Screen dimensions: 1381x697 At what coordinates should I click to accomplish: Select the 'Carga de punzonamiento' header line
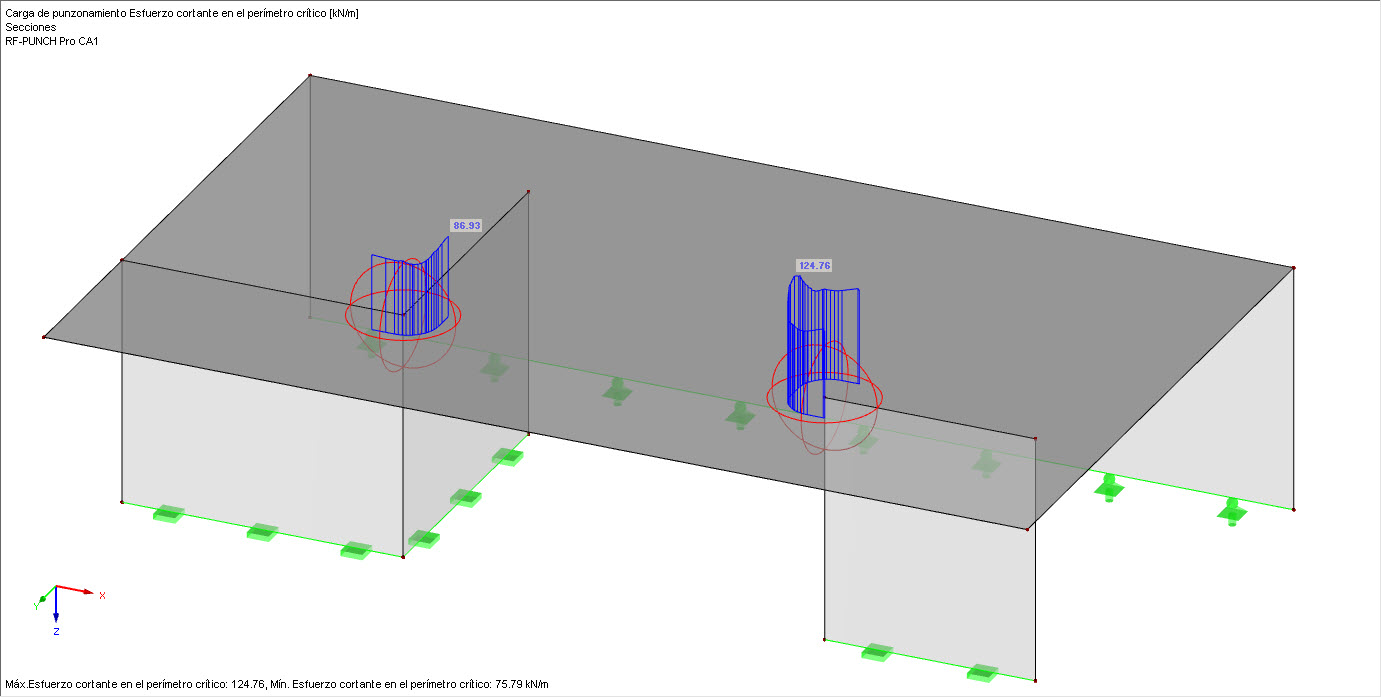point(182,12)
